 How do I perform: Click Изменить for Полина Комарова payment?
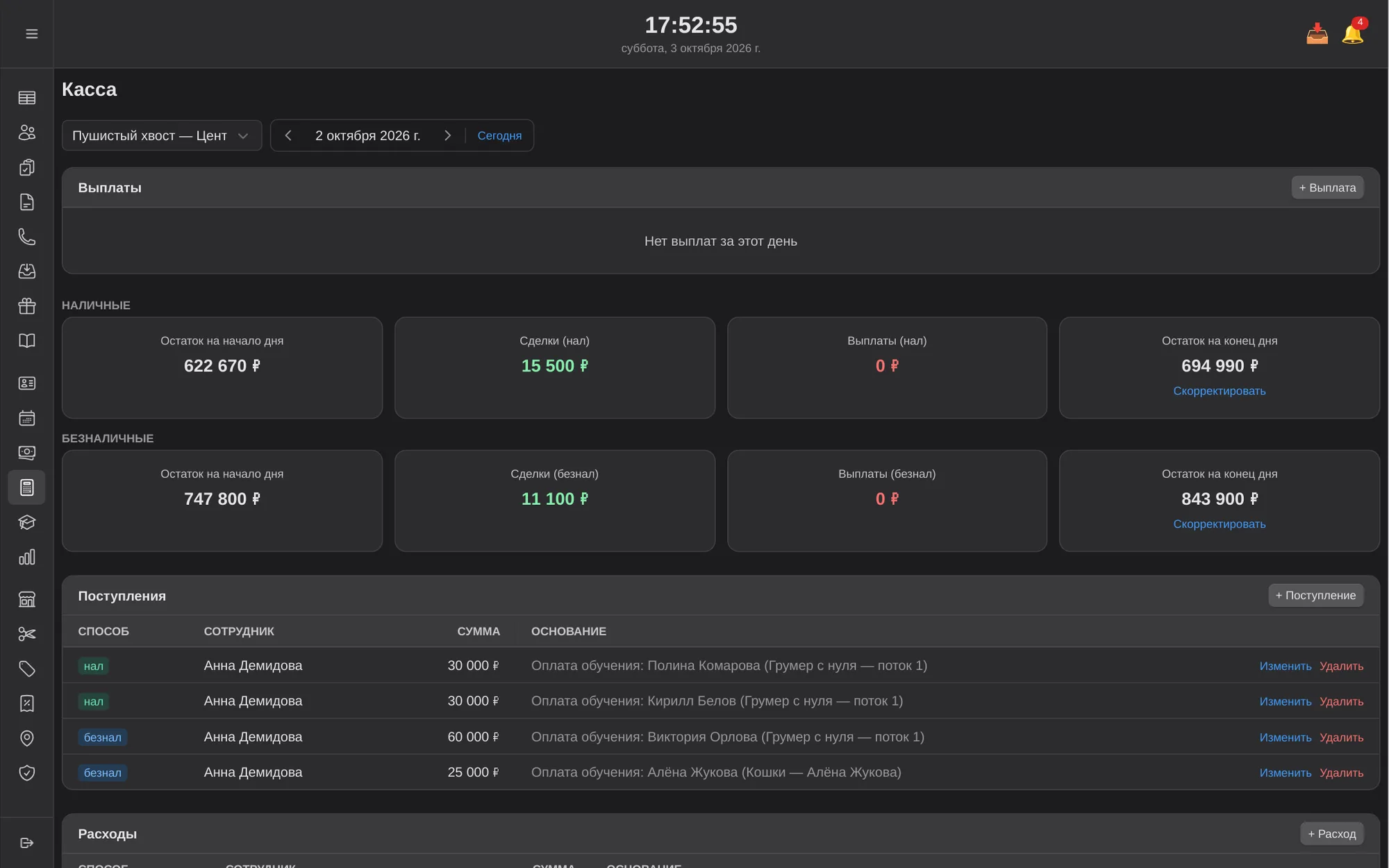click(x=1285, y=666)
